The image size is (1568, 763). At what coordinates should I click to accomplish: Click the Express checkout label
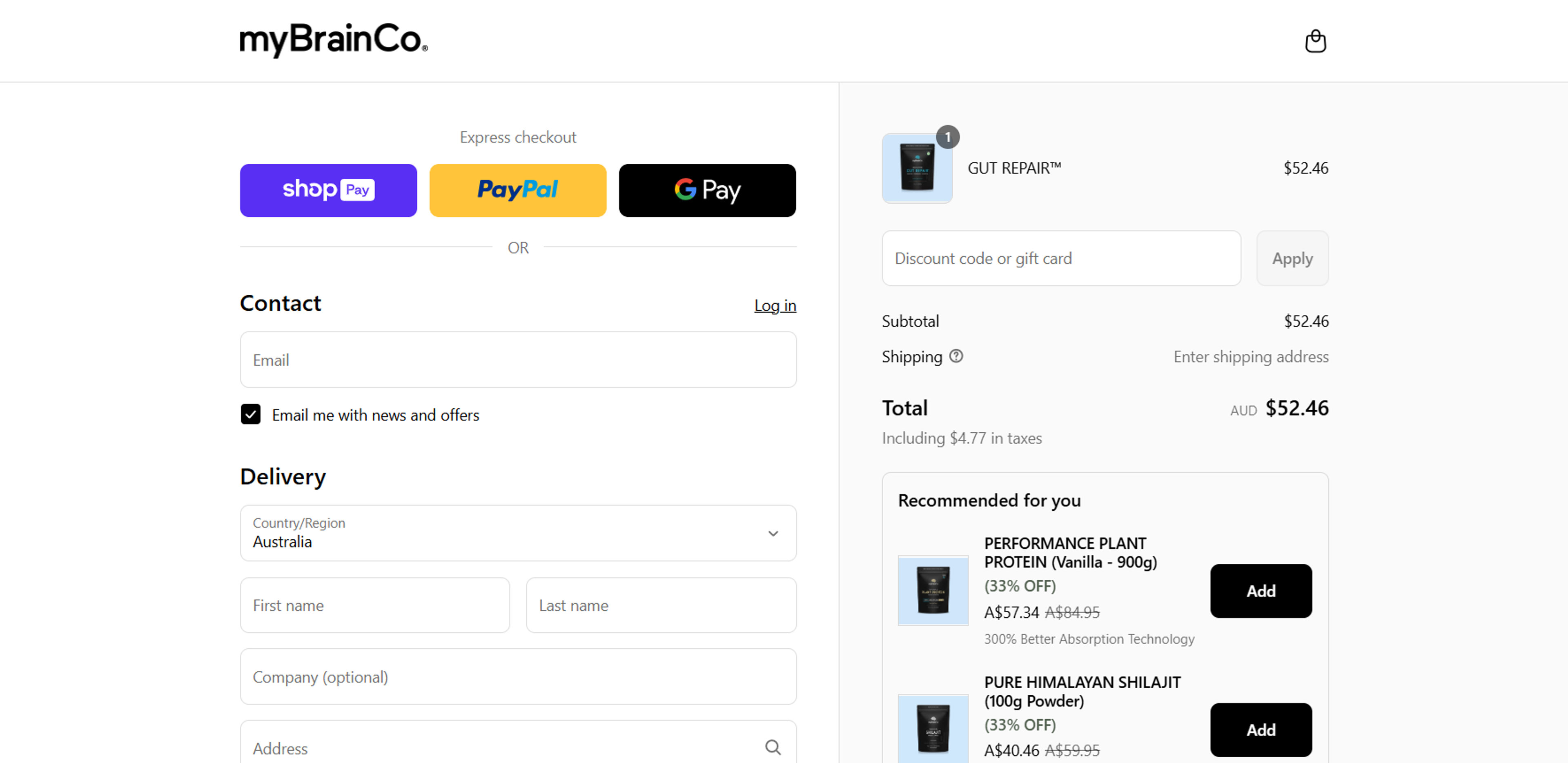pos(517,138)
